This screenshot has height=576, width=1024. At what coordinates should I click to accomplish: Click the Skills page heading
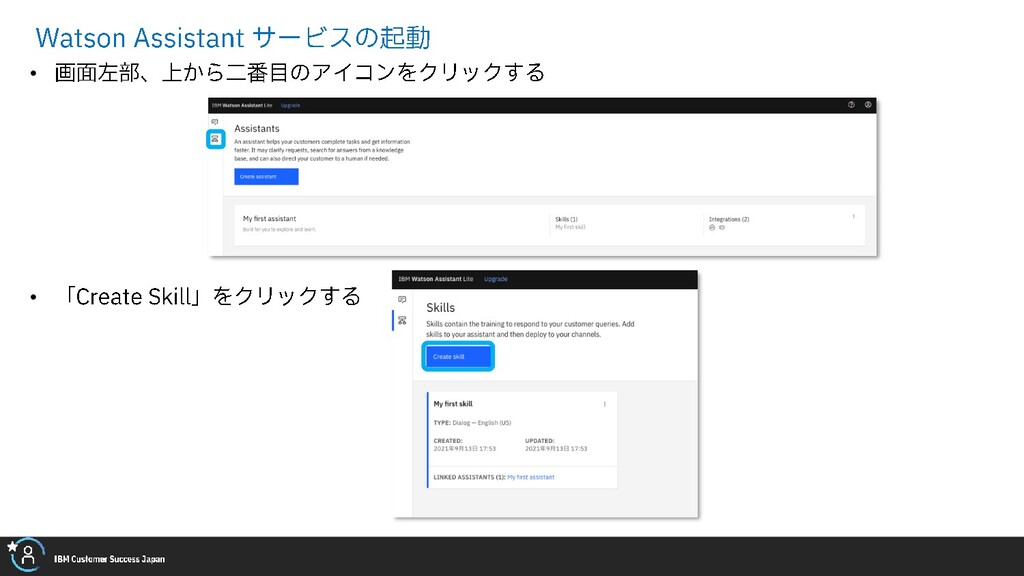[x=440, y=308]
